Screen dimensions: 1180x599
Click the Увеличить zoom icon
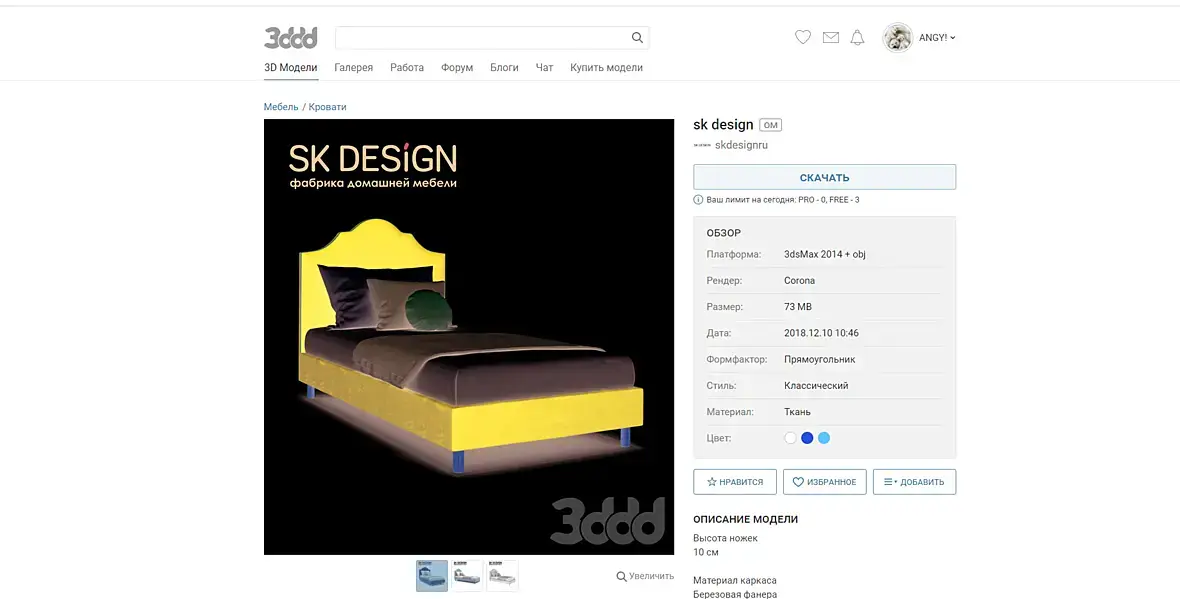(622, 576)
